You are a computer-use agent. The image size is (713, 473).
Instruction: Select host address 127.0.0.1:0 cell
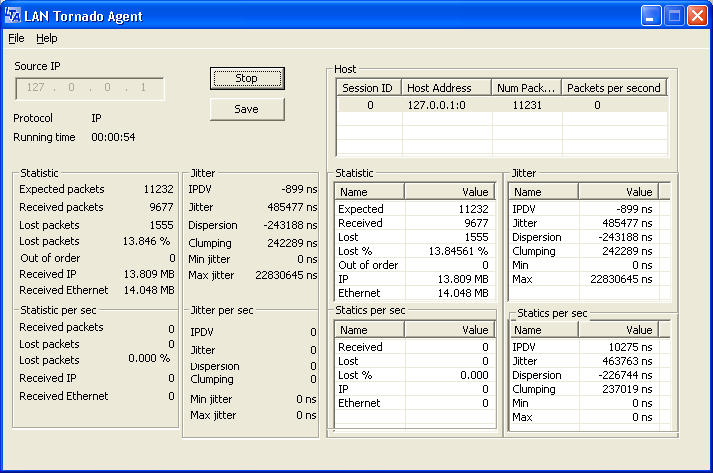click(446, 105)
